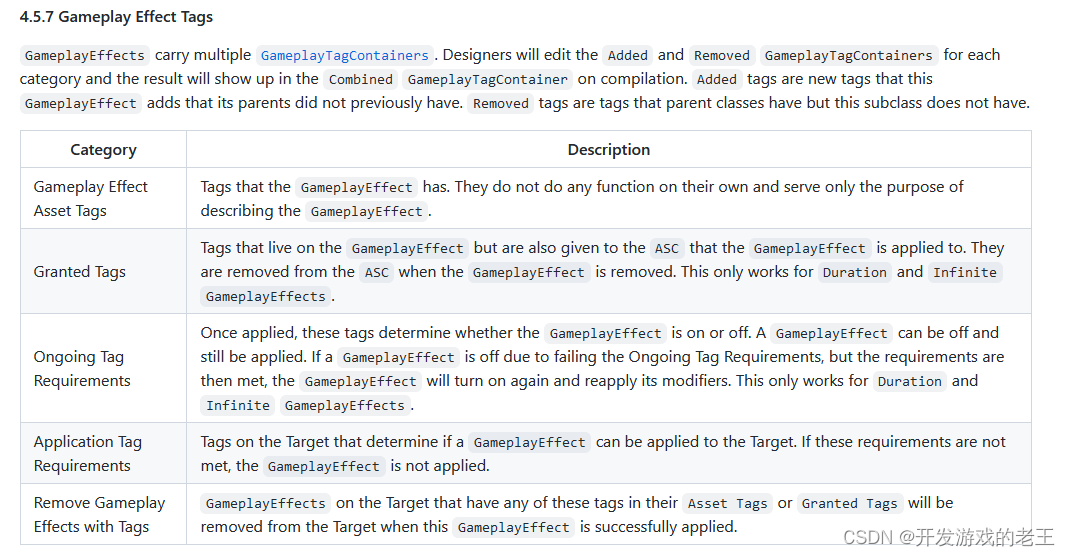Click the Infinite code tag in Ongoing row
The image size is (1070, 556).
point(238,405)
